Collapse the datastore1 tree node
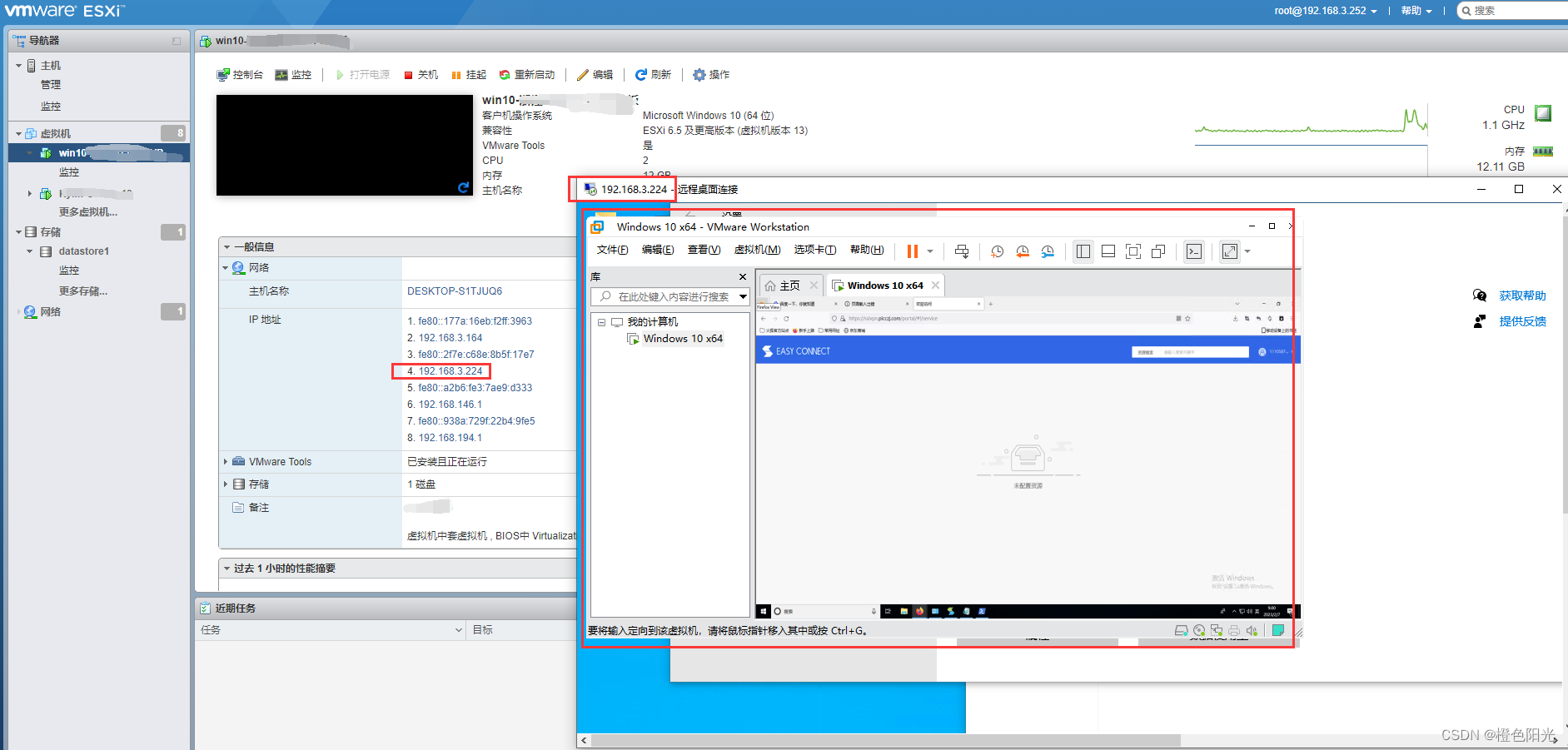The image size is (1568, 750). coord(30,251)
